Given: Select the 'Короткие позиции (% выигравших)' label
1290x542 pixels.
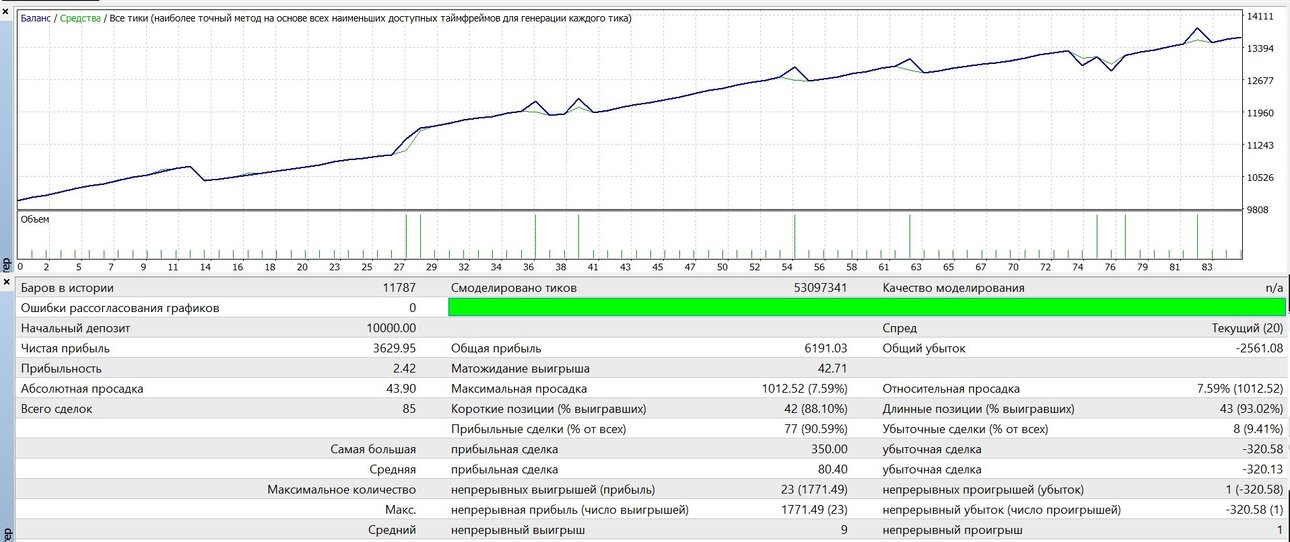Looking at the screenshot, I should pos(549,408).
